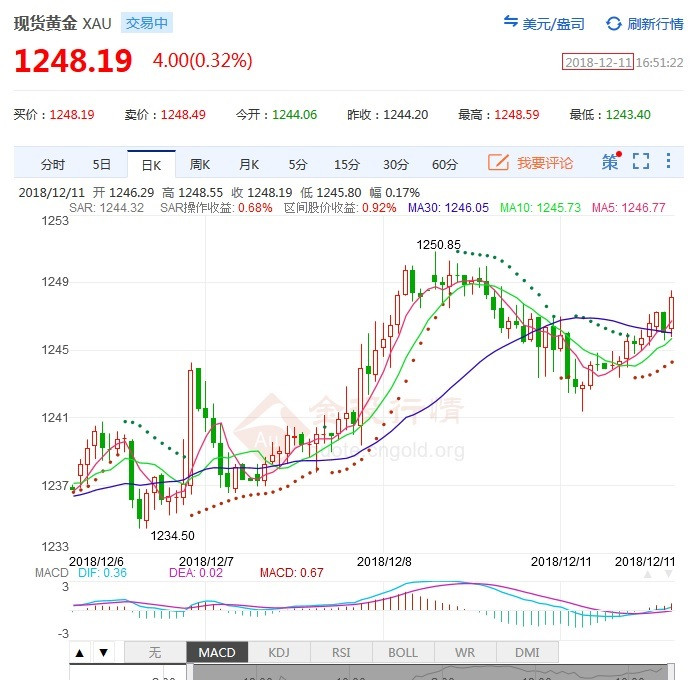This screenshot has width=698, height=680.
Task: Click the up arrow below the chart
Action: (x=81, y=653)
